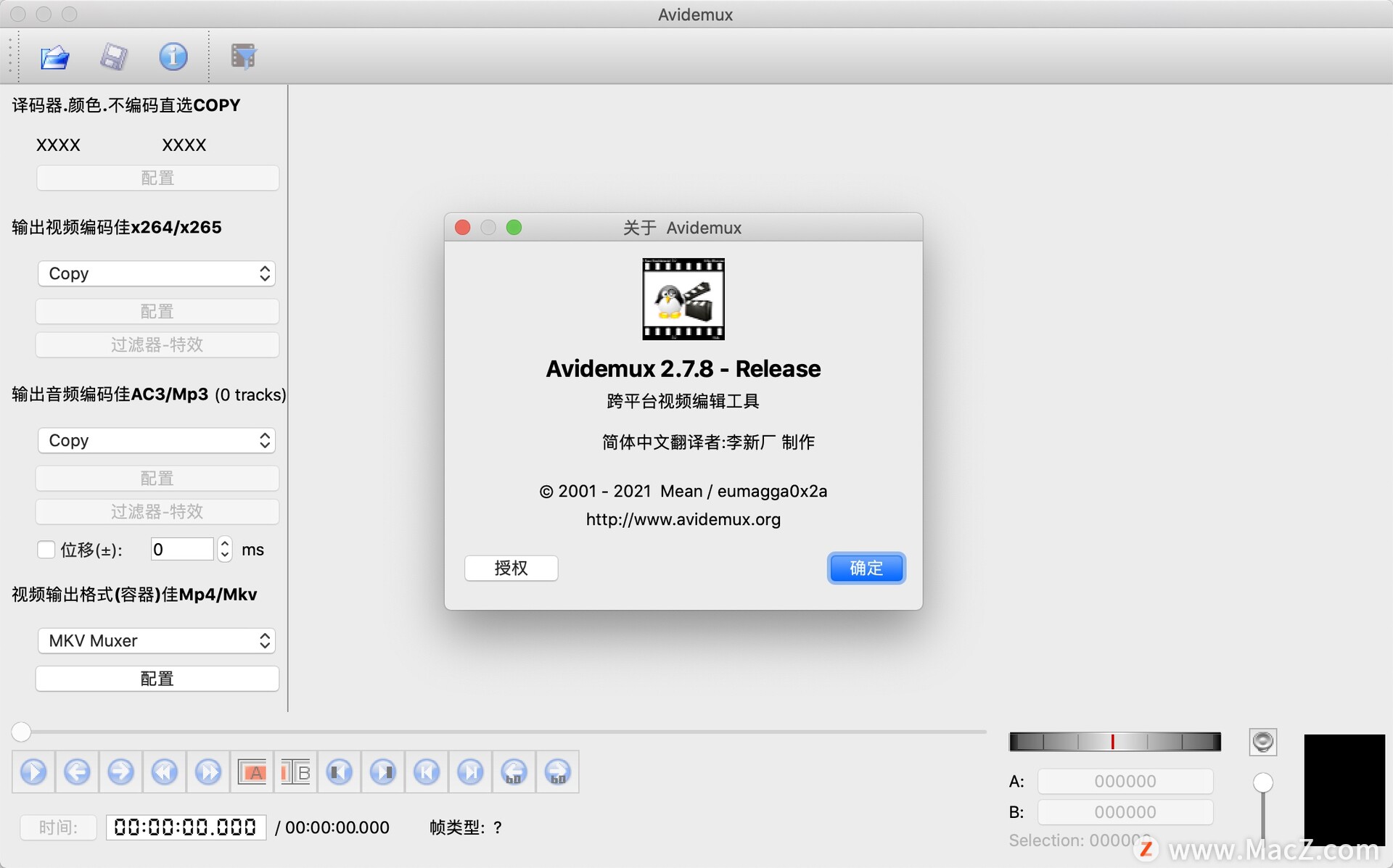The image size is (1393, 868).
Task: Click 配置 under audio output Copy
Action: (157, 478)
